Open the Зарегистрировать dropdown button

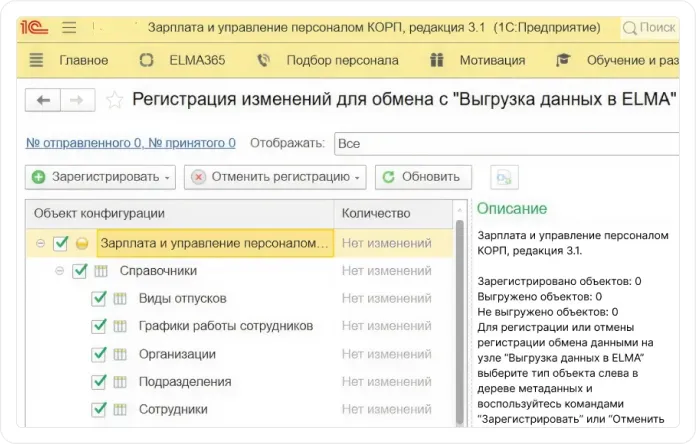point(100,177)
